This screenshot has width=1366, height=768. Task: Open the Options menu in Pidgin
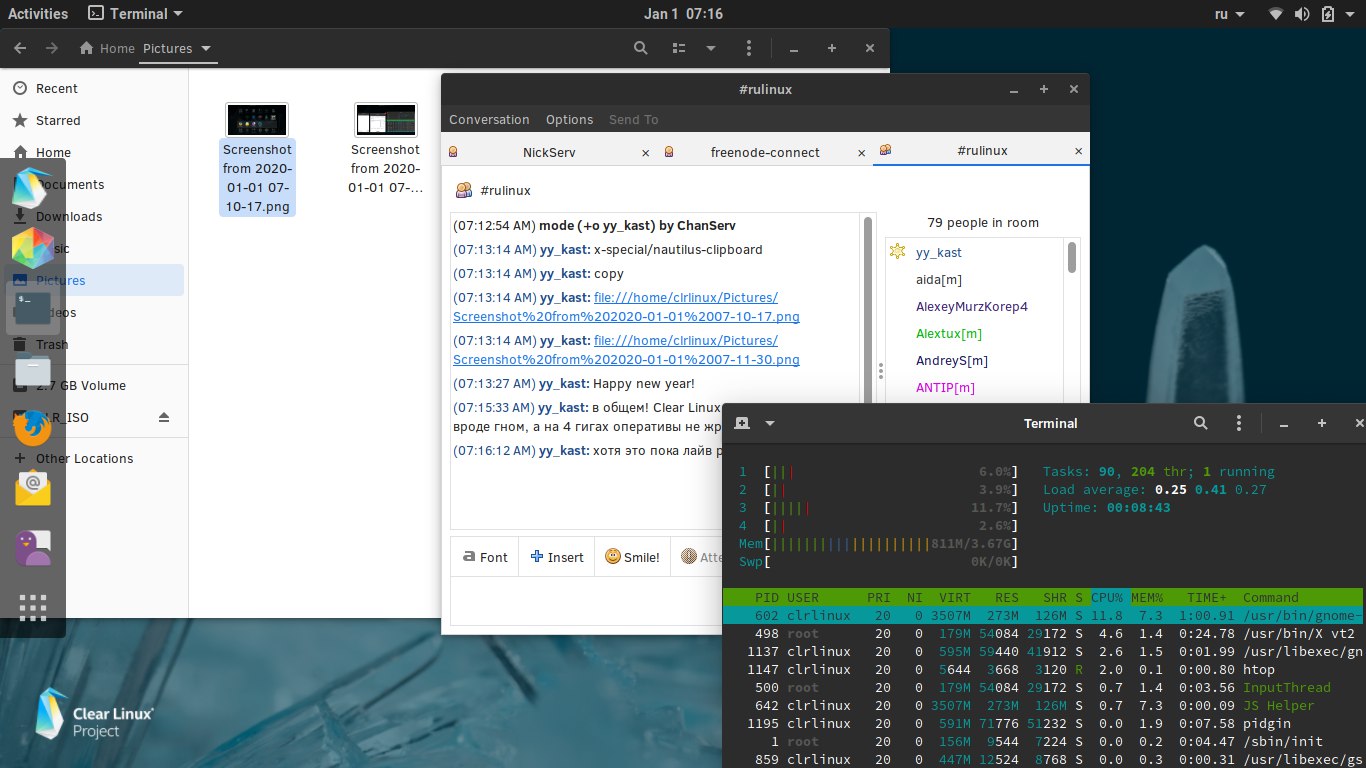click(x=569, y=119)
